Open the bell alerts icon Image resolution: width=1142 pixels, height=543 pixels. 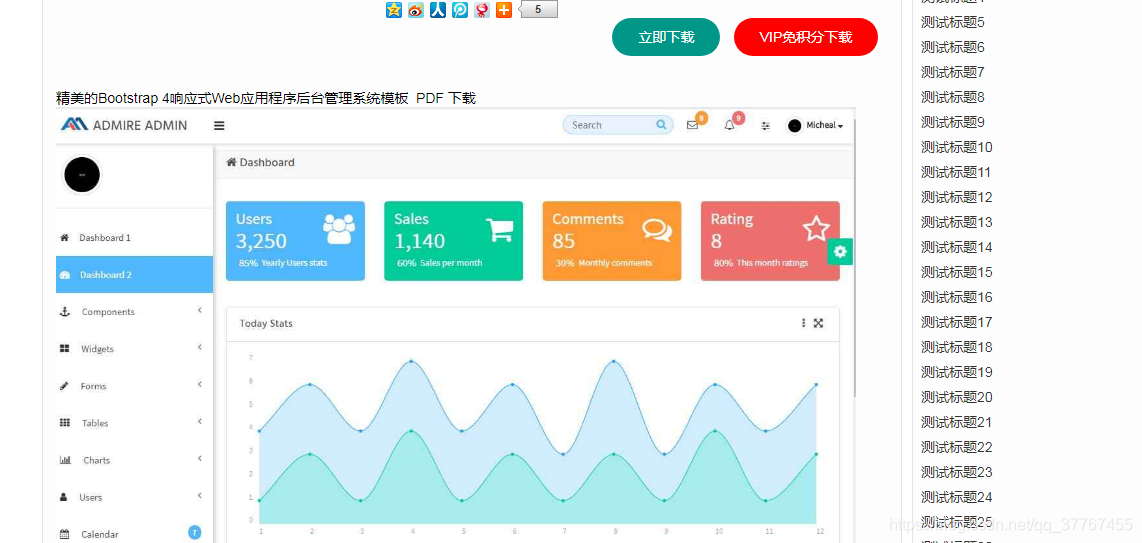coord(729,125)
